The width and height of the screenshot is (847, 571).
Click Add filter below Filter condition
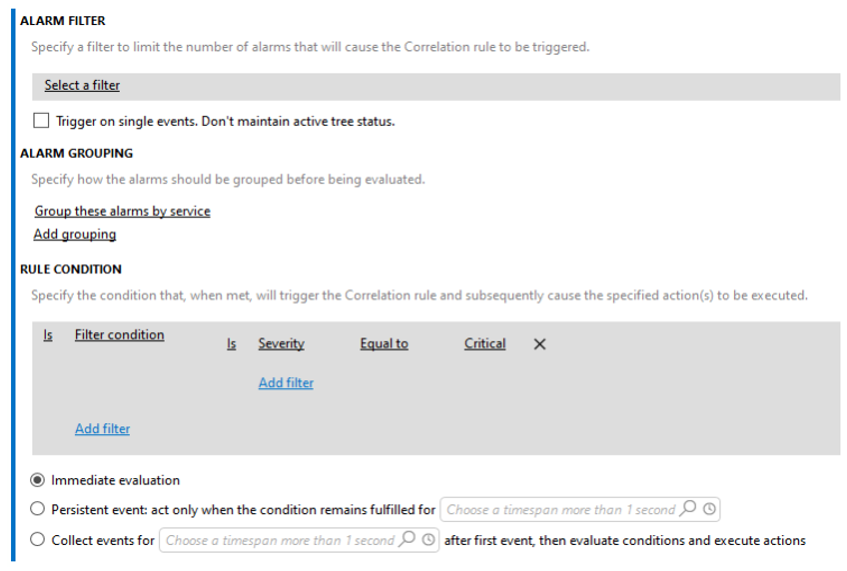102,429
